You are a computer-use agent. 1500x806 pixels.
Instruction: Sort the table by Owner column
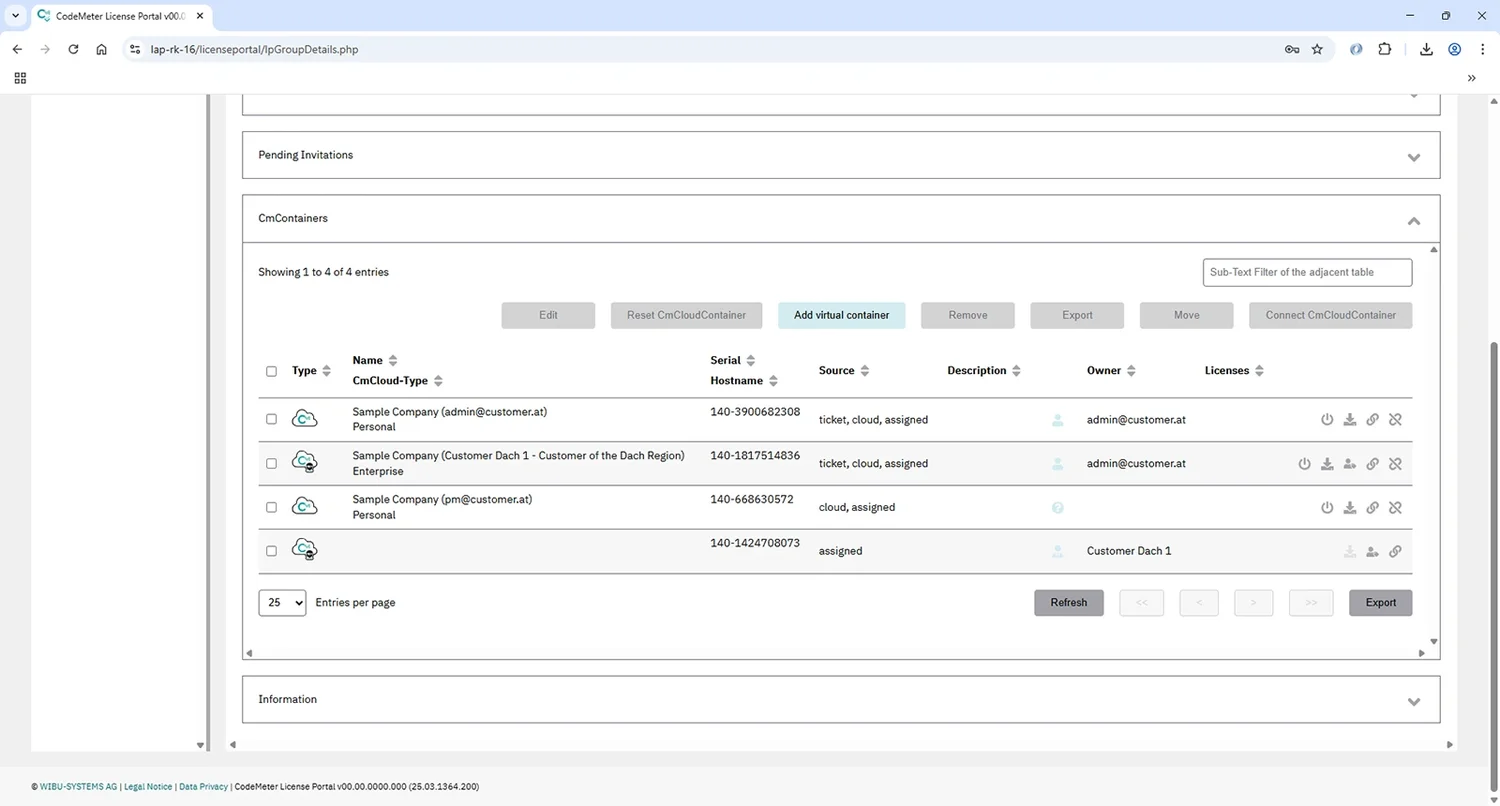(x=1131, y=371)
